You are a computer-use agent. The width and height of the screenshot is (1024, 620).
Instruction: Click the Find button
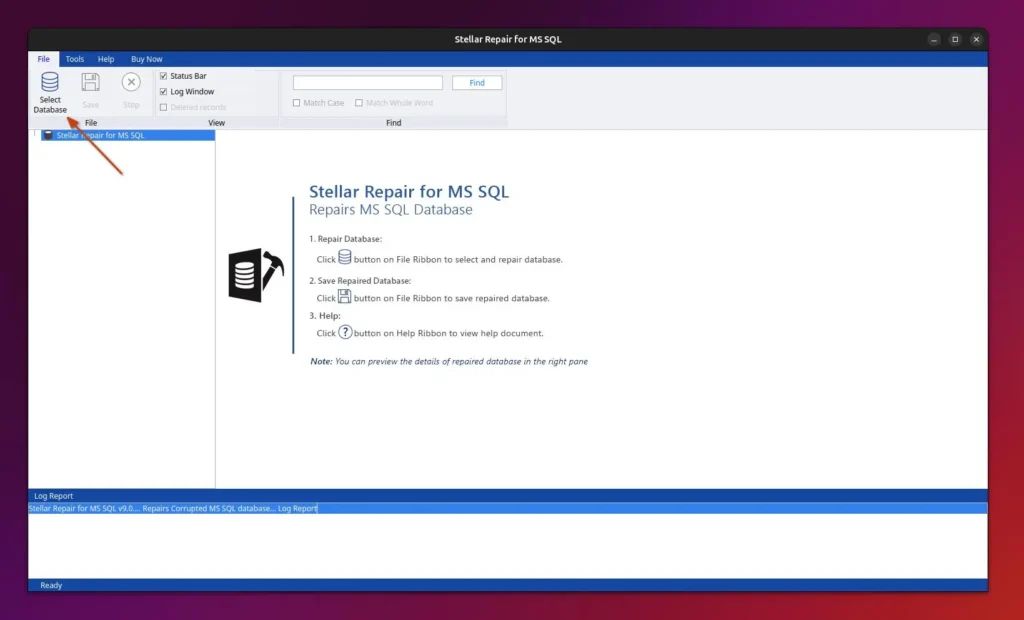(477, 83)
